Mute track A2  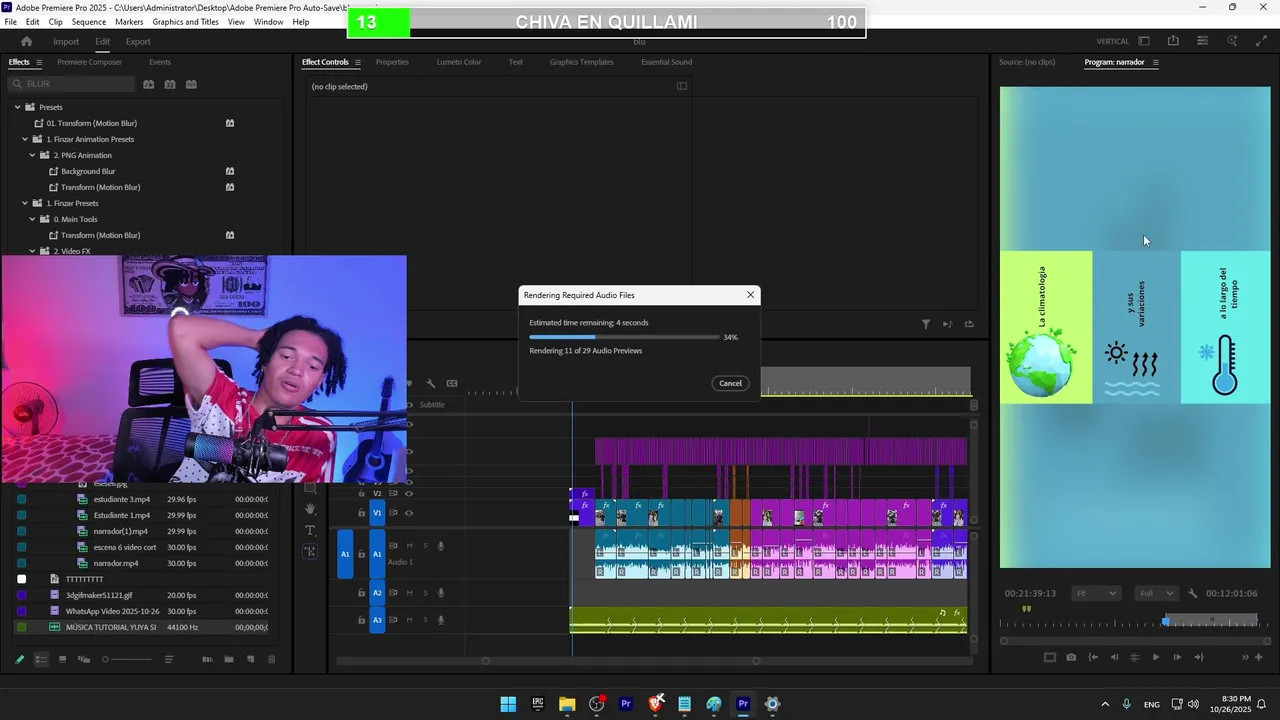409,592
